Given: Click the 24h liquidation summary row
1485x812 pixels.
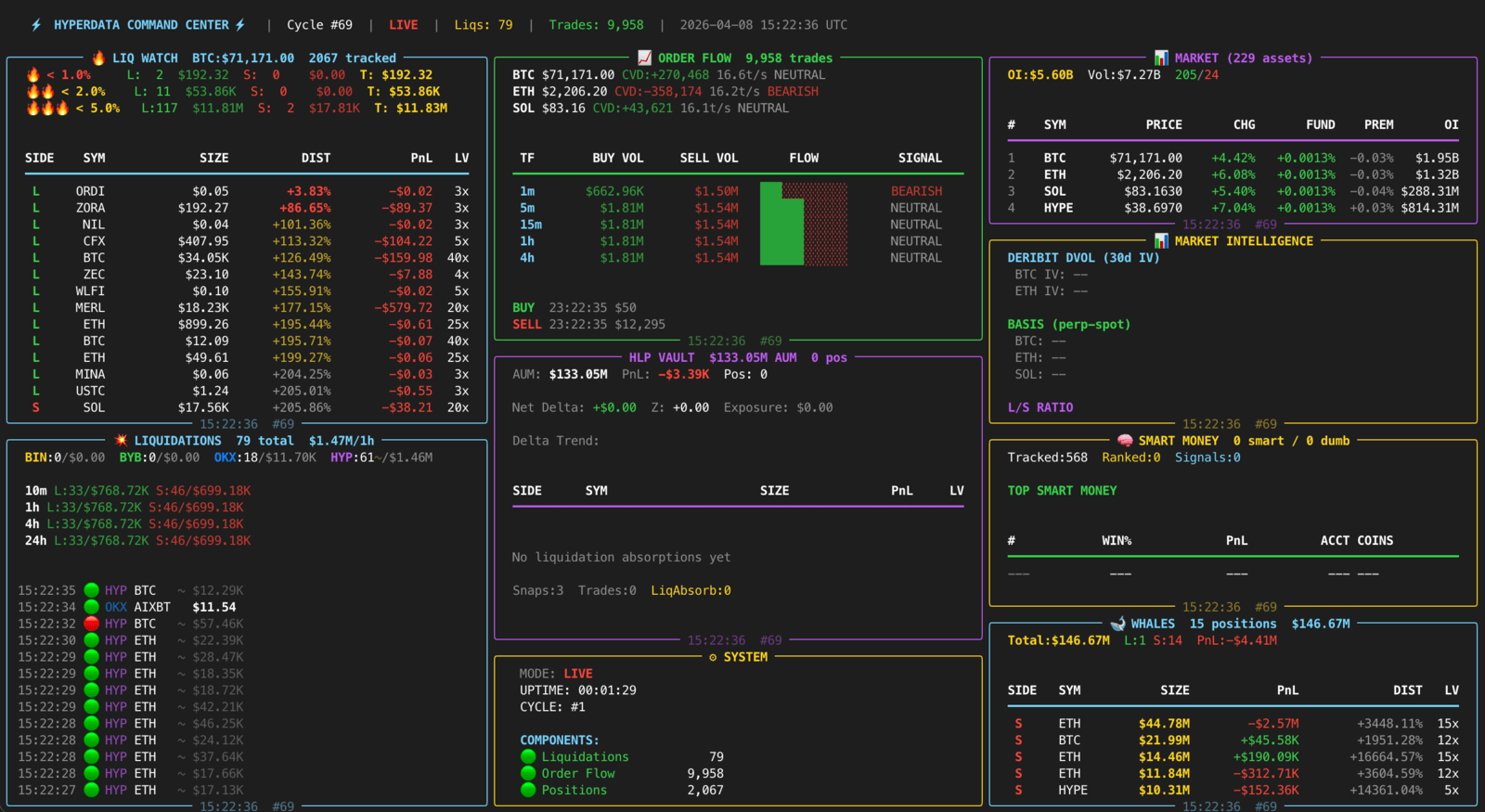Looking at the screenshot, I should pos(138,541).
